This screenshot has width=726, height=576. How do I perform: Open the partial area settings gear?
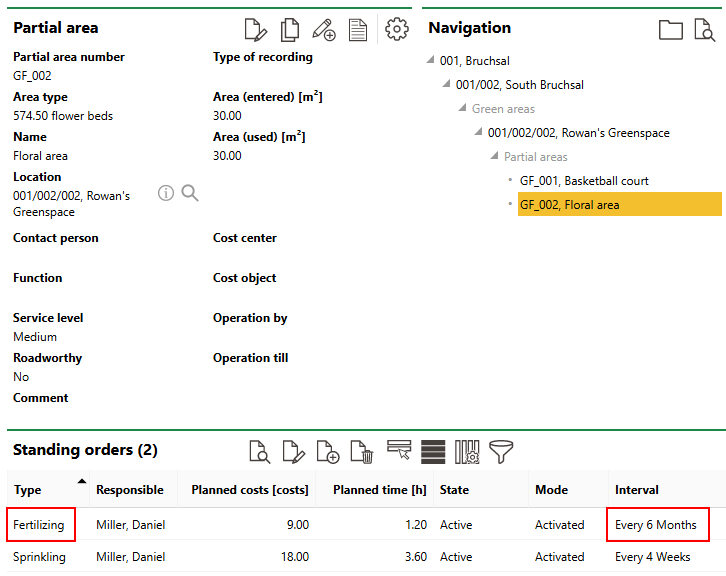(x=397, y=30)
